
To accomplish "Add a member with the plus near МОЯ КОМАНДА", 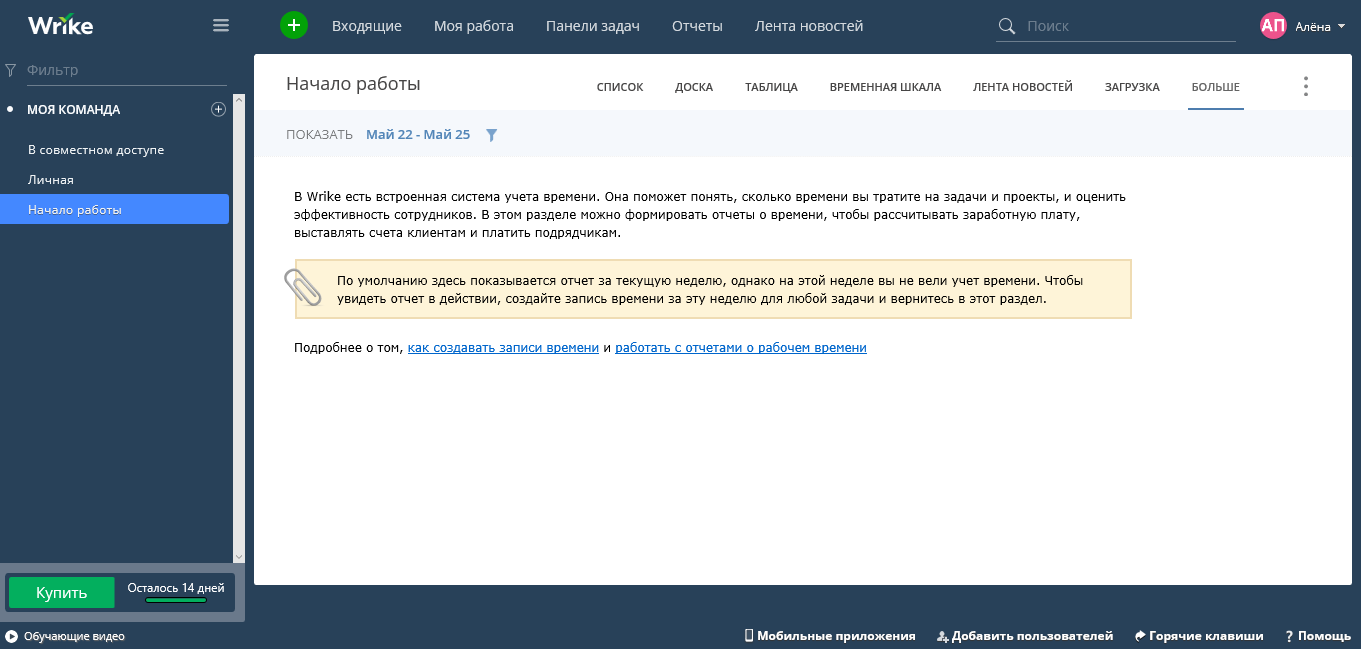I will point(218,109).
